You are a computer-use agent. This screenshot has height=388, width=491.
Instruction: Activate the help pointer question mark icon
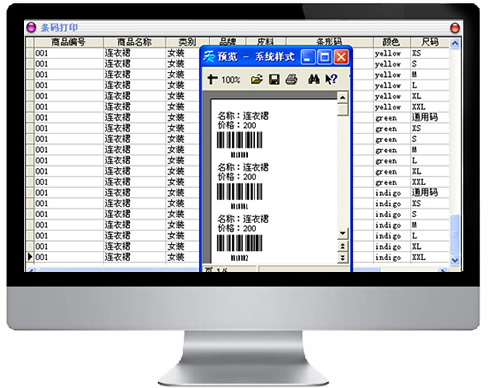pyautogui.click(x=331, y=79)
